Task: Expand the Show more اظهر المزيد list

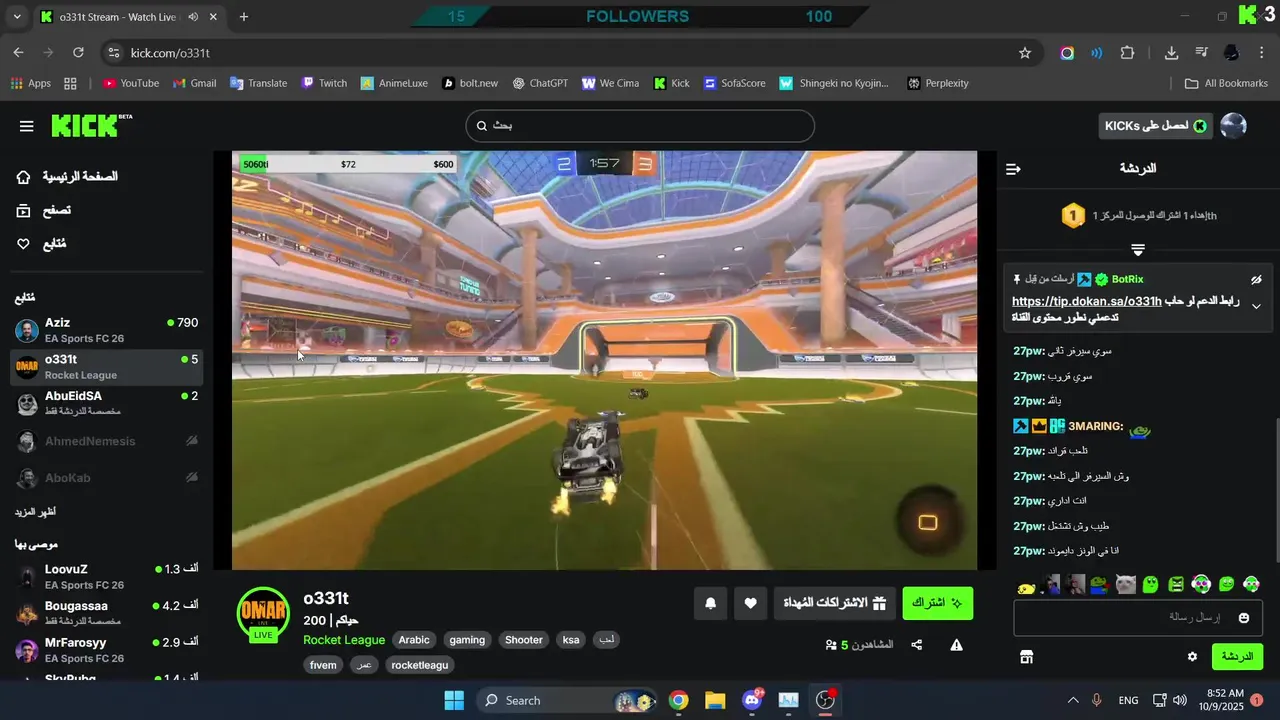Action: point(35,512)
